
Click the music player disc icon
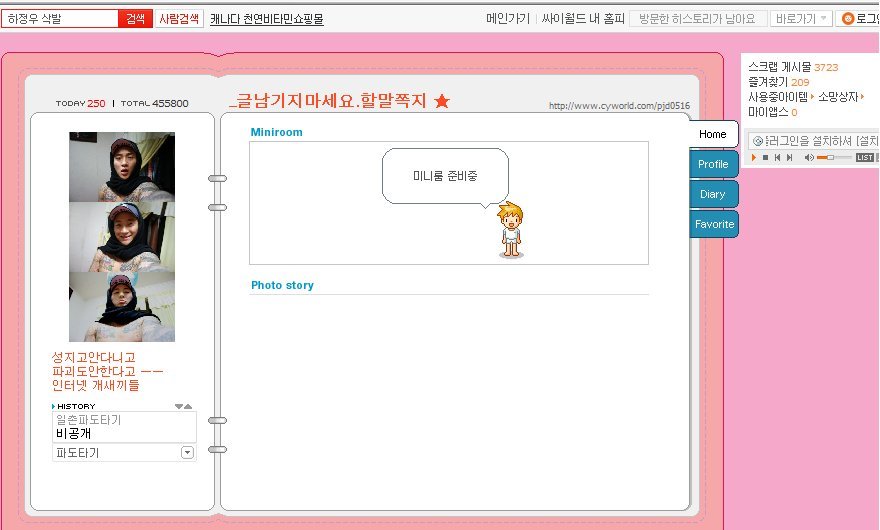pyautogui.click(x=758, y=141)
